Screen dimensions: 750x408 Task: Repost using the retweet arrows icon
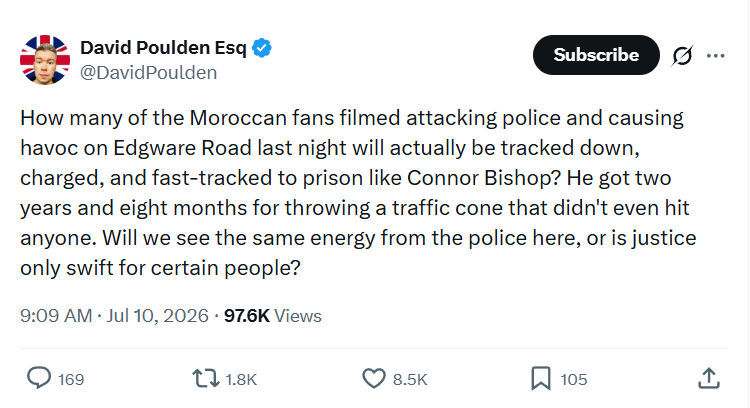[x=206, y=378]
